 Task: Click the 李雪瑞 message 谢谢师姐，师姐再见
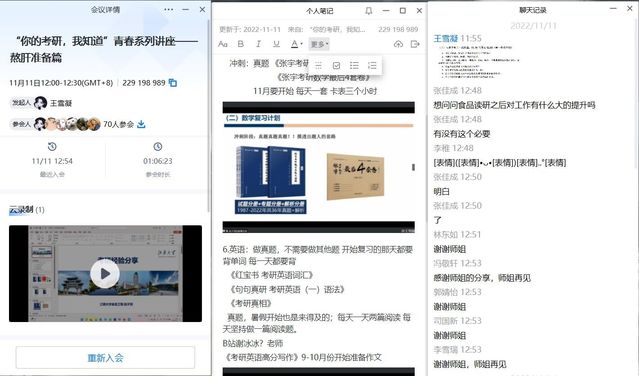pos(470,364)
